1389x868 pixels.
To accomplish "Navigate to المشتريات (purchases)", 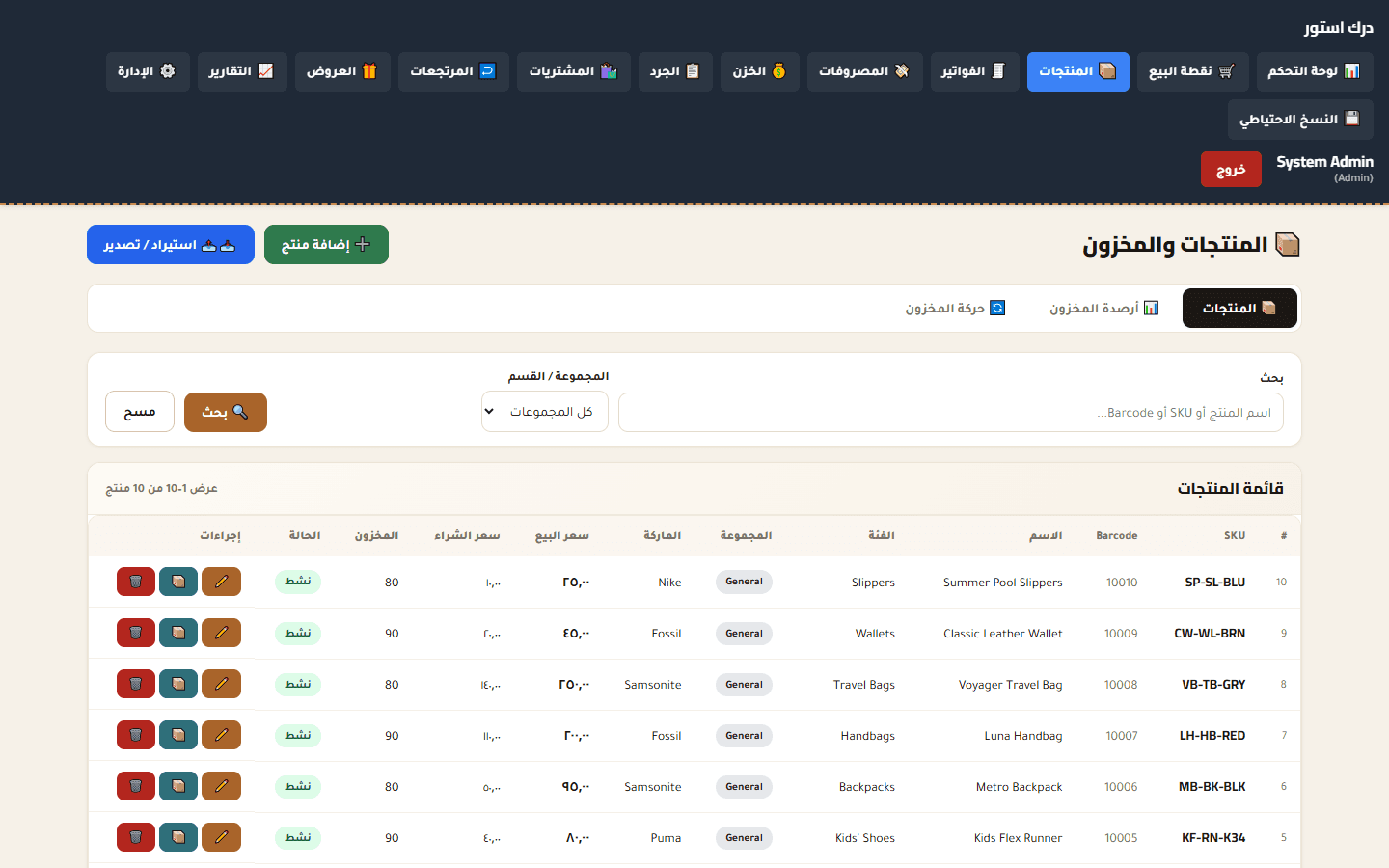I will click(x=573, y=71).
